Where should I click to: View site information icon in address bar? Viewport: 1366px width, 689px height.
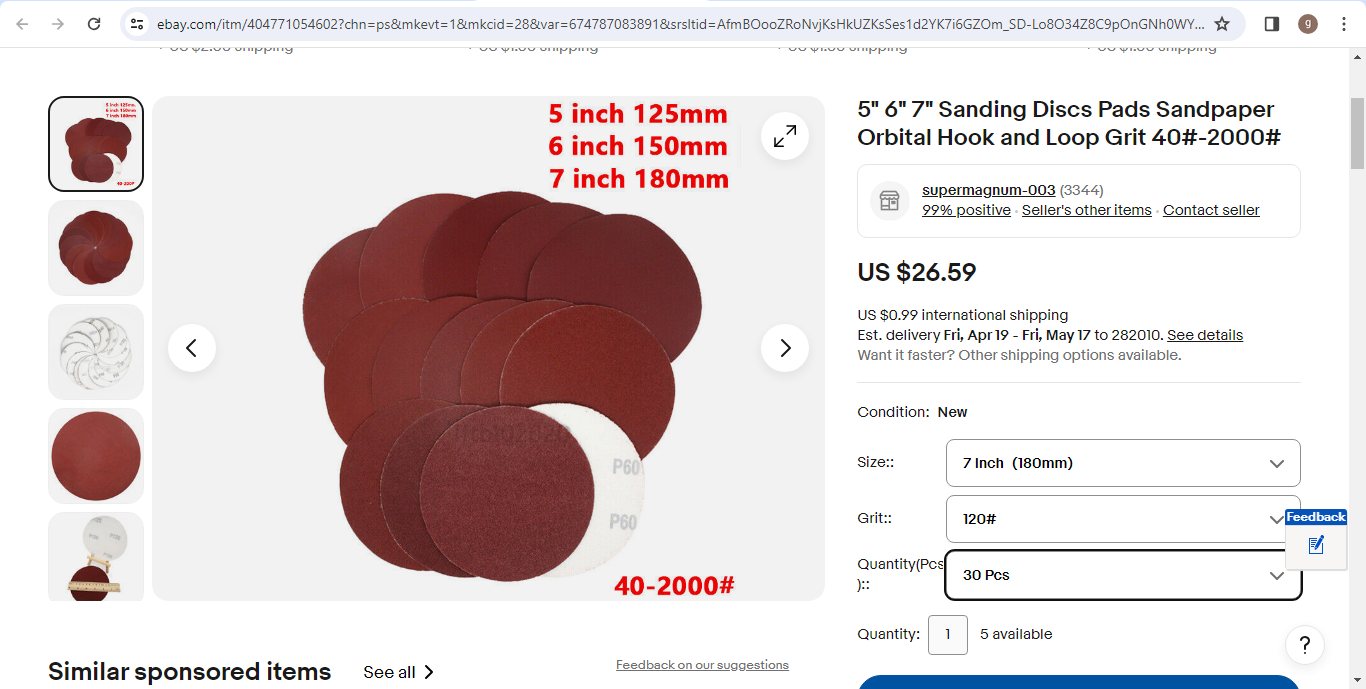click(x=138, y=24)
